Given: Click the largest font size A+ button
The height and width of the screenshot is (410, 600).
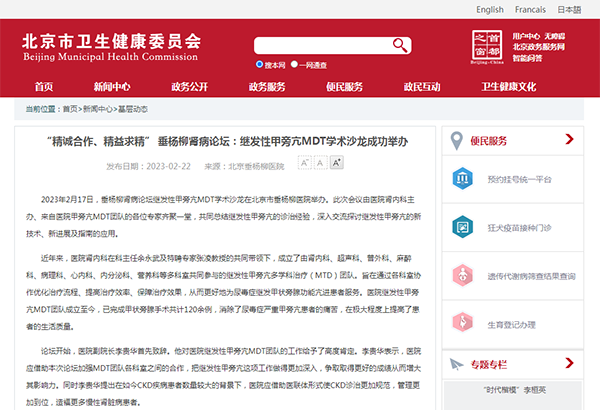Looking at the screenshot, I should click(336, 162).
